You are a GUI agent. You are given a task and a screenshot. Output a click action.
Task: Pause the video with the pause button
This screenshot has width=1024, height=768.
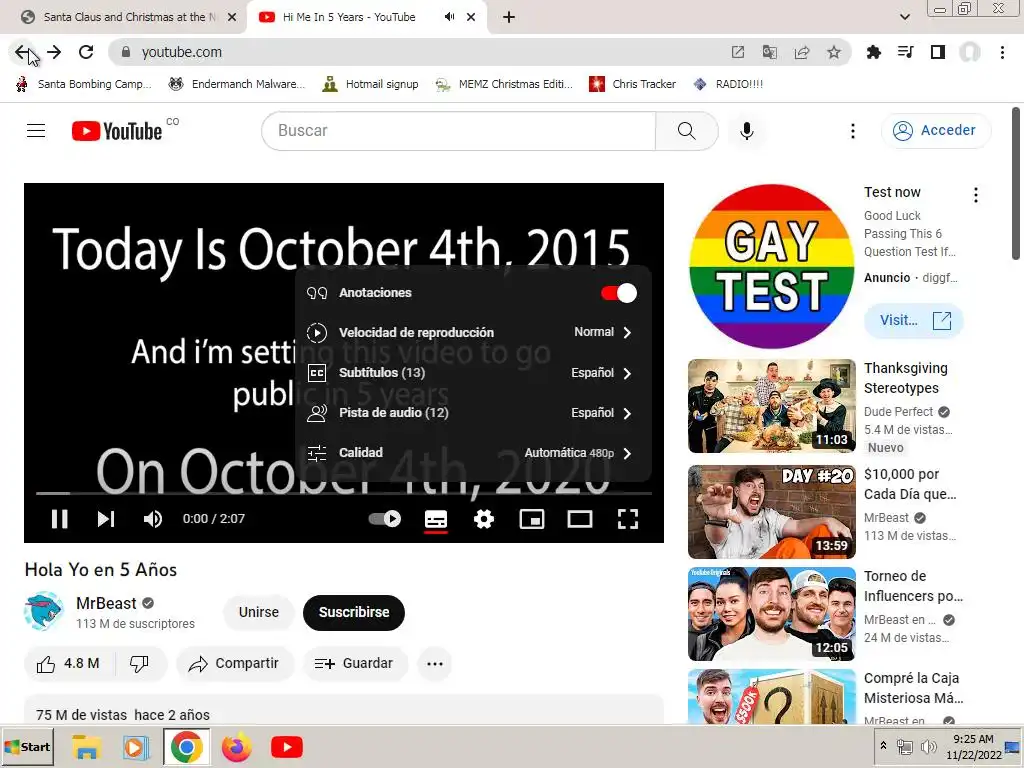coord(59,519)
